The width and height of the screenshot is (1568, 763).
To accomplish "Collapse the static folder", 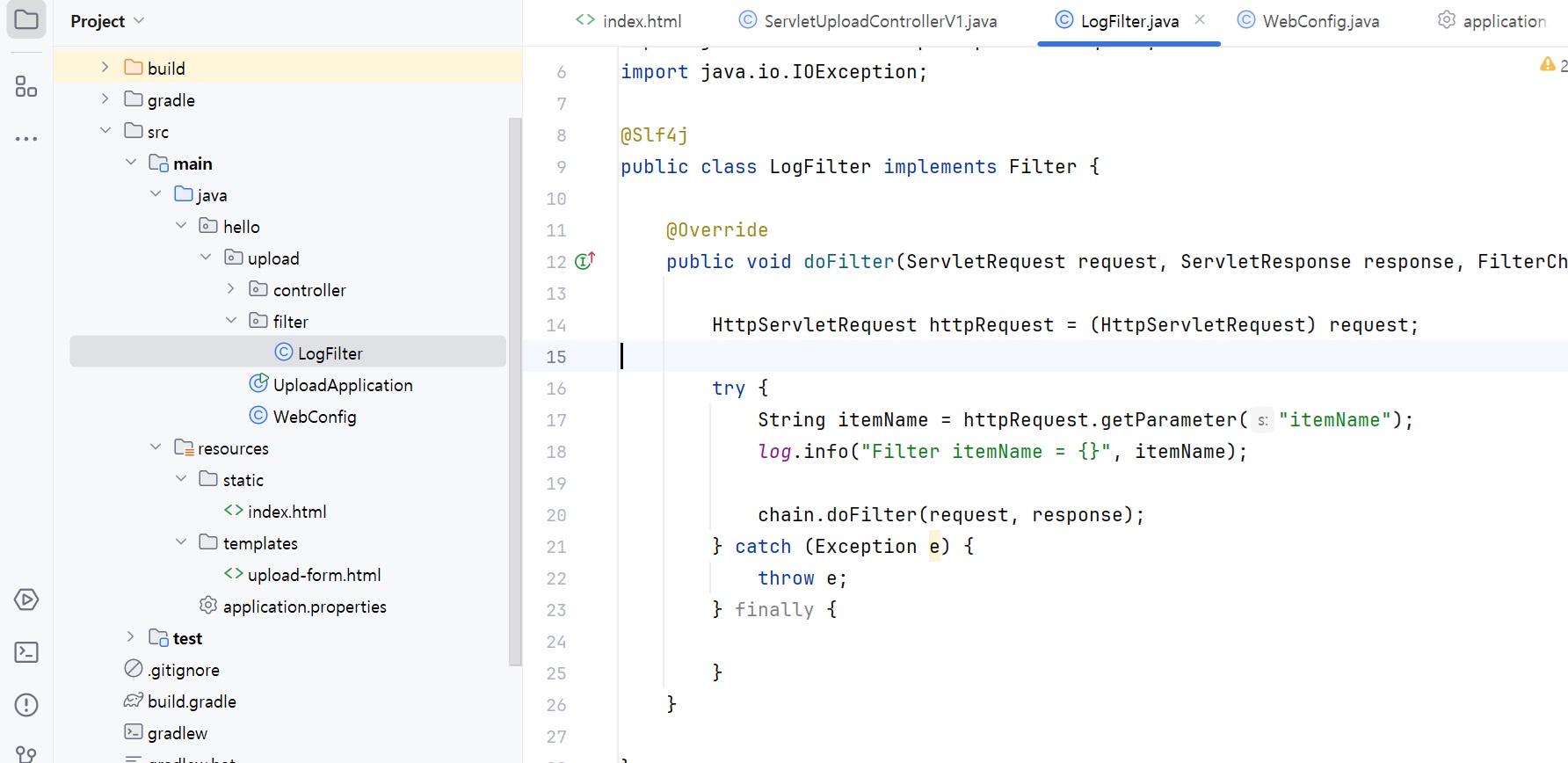I will (181, 479).
